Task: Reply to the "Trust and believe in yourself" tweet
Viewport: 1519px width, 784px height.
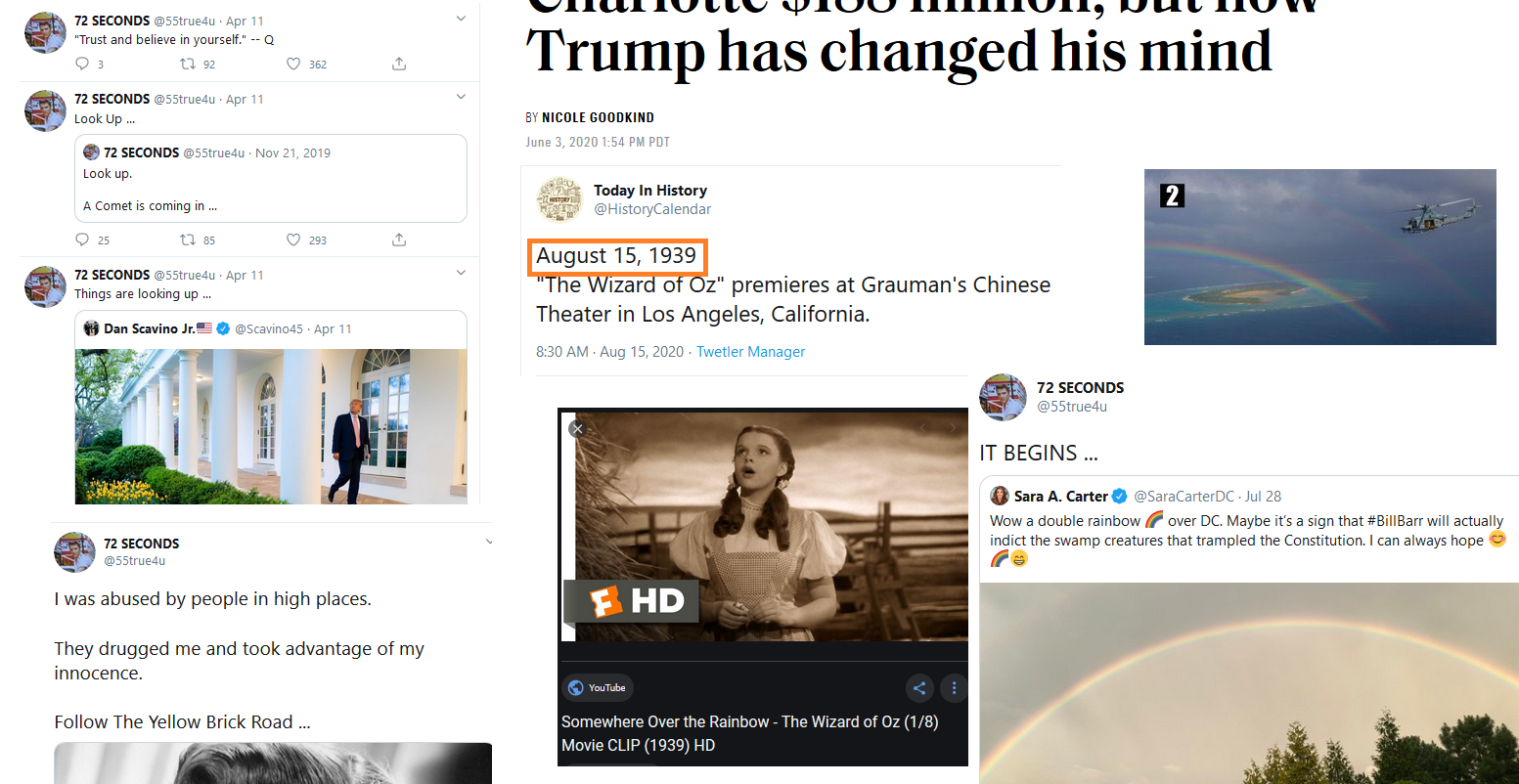Action: pyautogui.click(x=82, y=65)
